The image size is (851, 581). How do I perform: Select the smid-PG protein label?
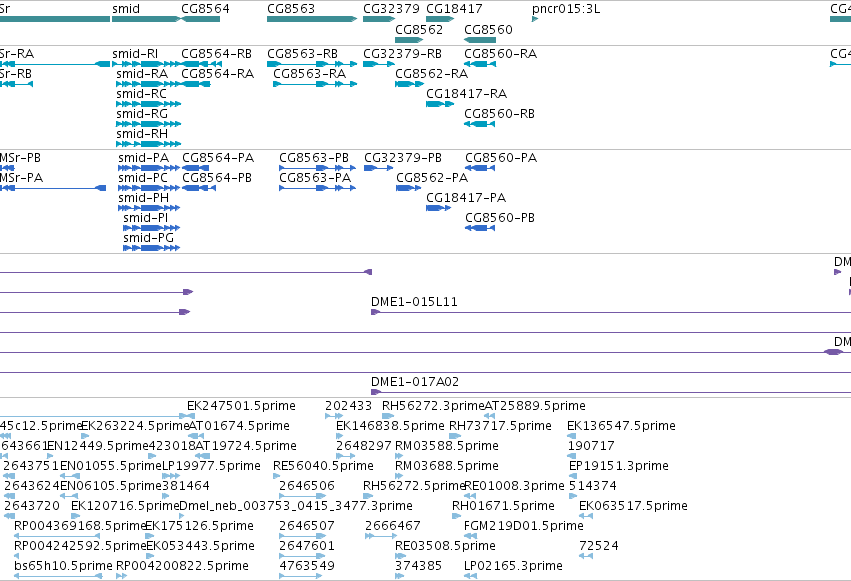pos(149,238)
